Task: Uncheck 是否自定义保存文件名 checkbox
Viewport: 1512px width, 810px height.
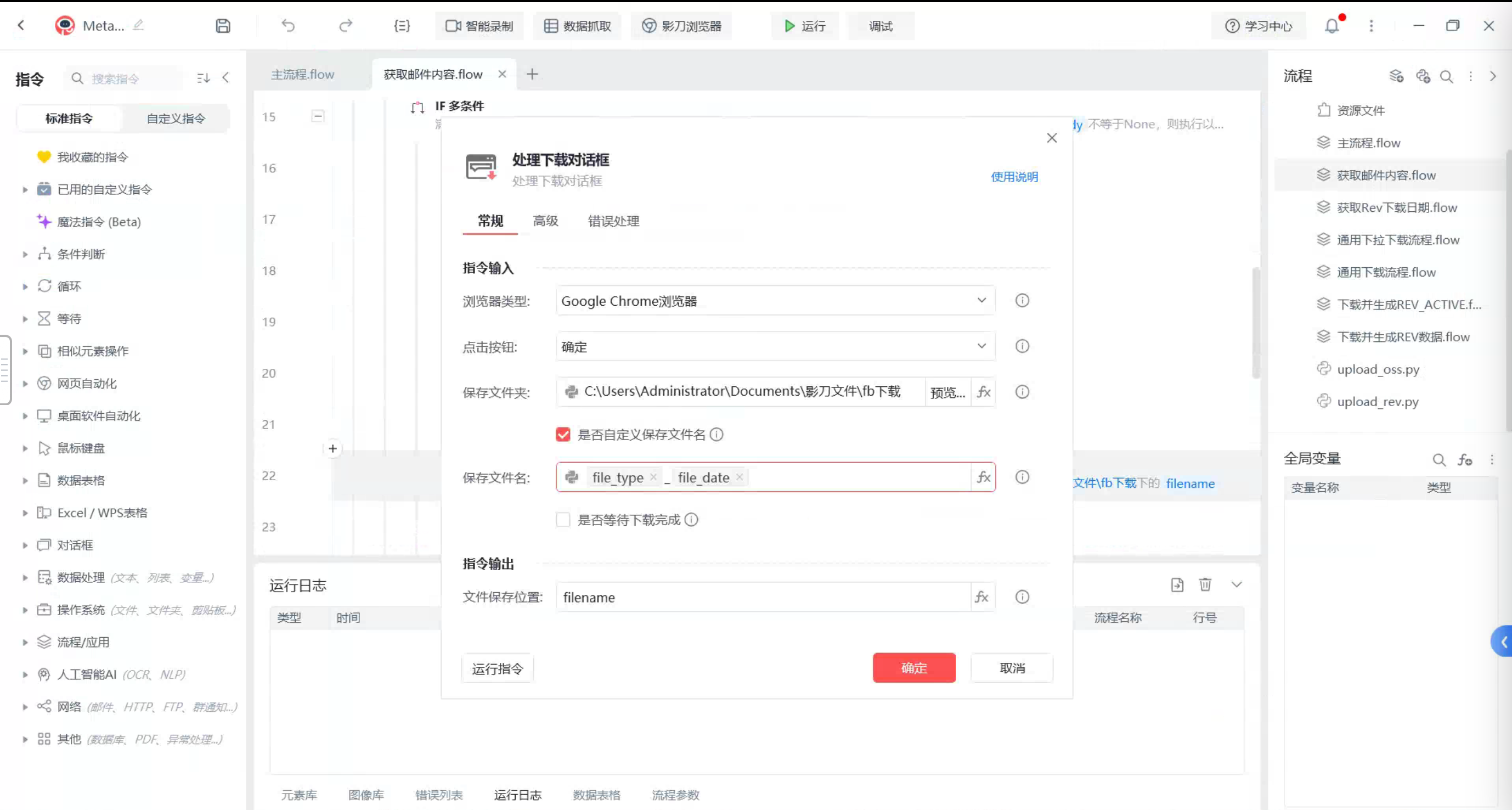Action: coord(563,434)
